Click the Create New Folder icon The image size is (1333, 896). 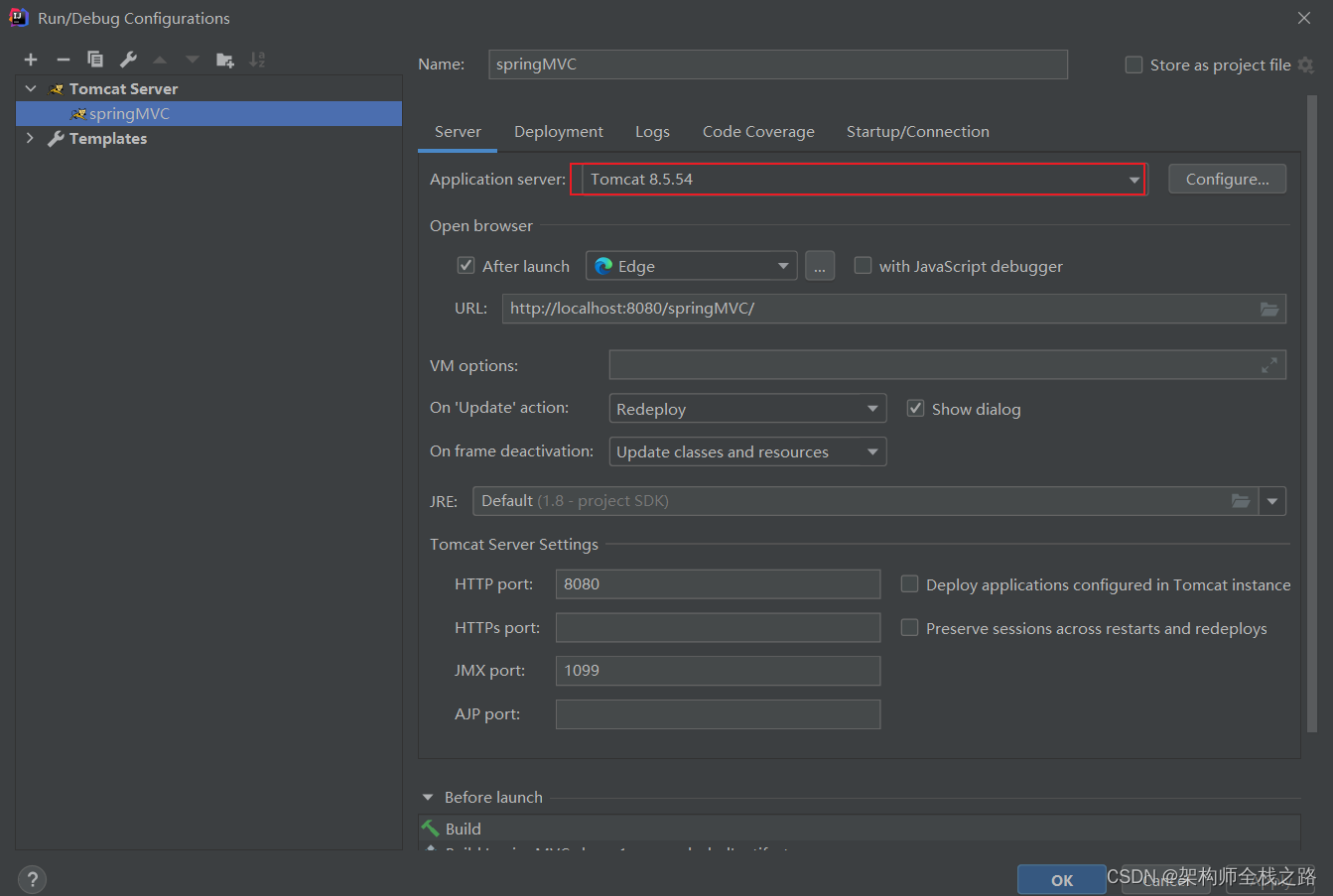point(225,60)
